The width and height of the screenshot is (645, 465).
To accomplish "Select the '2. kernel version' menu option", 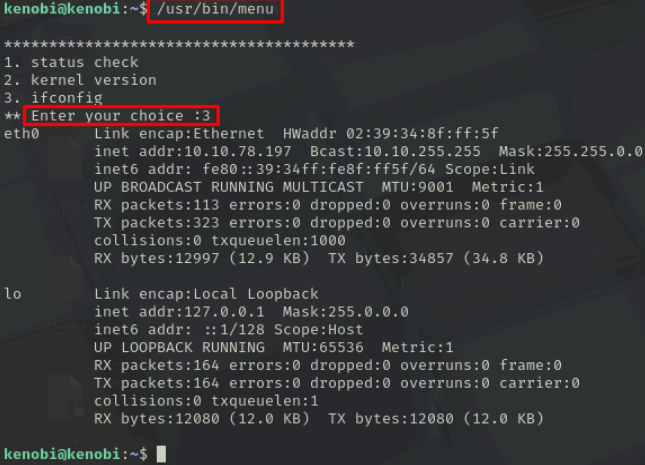I will pyautogui.click(x=80, y=80).
